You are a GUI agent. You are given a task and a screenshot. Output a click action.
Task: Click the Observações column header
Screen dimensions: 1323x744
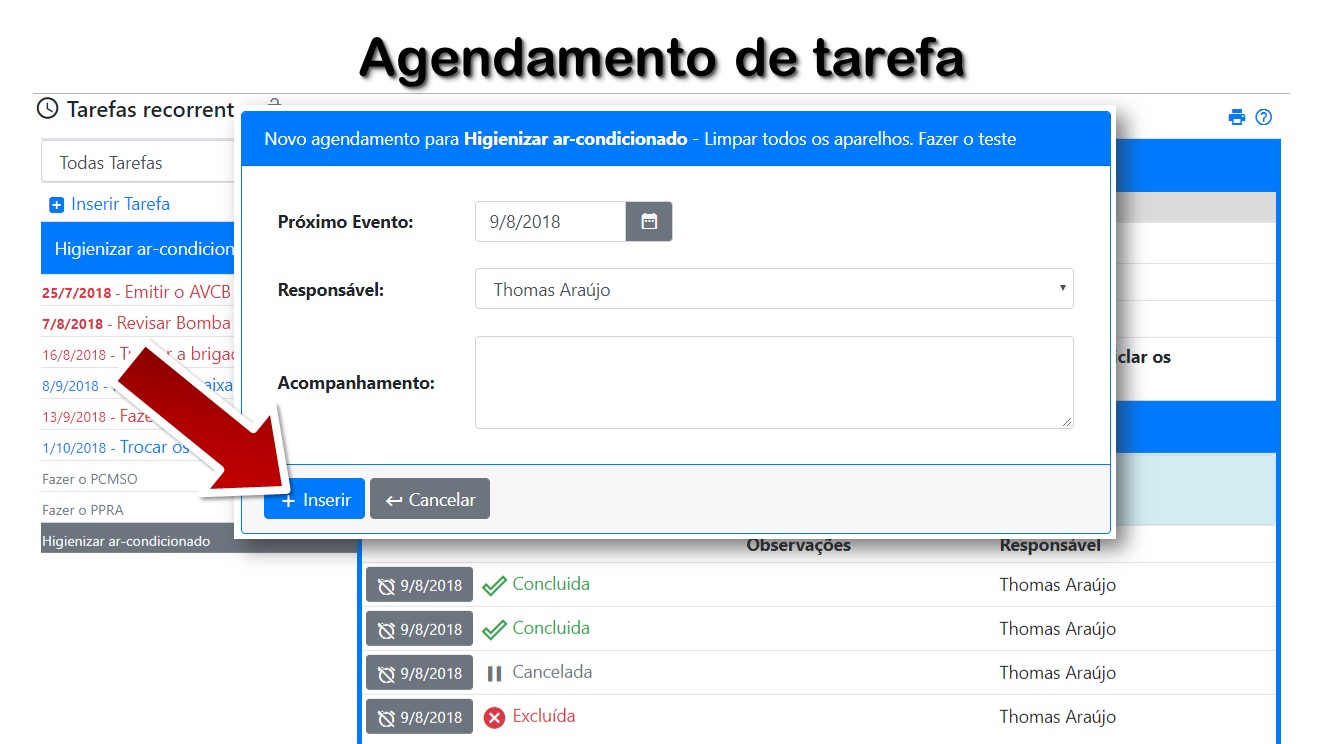click(x=799, y=546)
